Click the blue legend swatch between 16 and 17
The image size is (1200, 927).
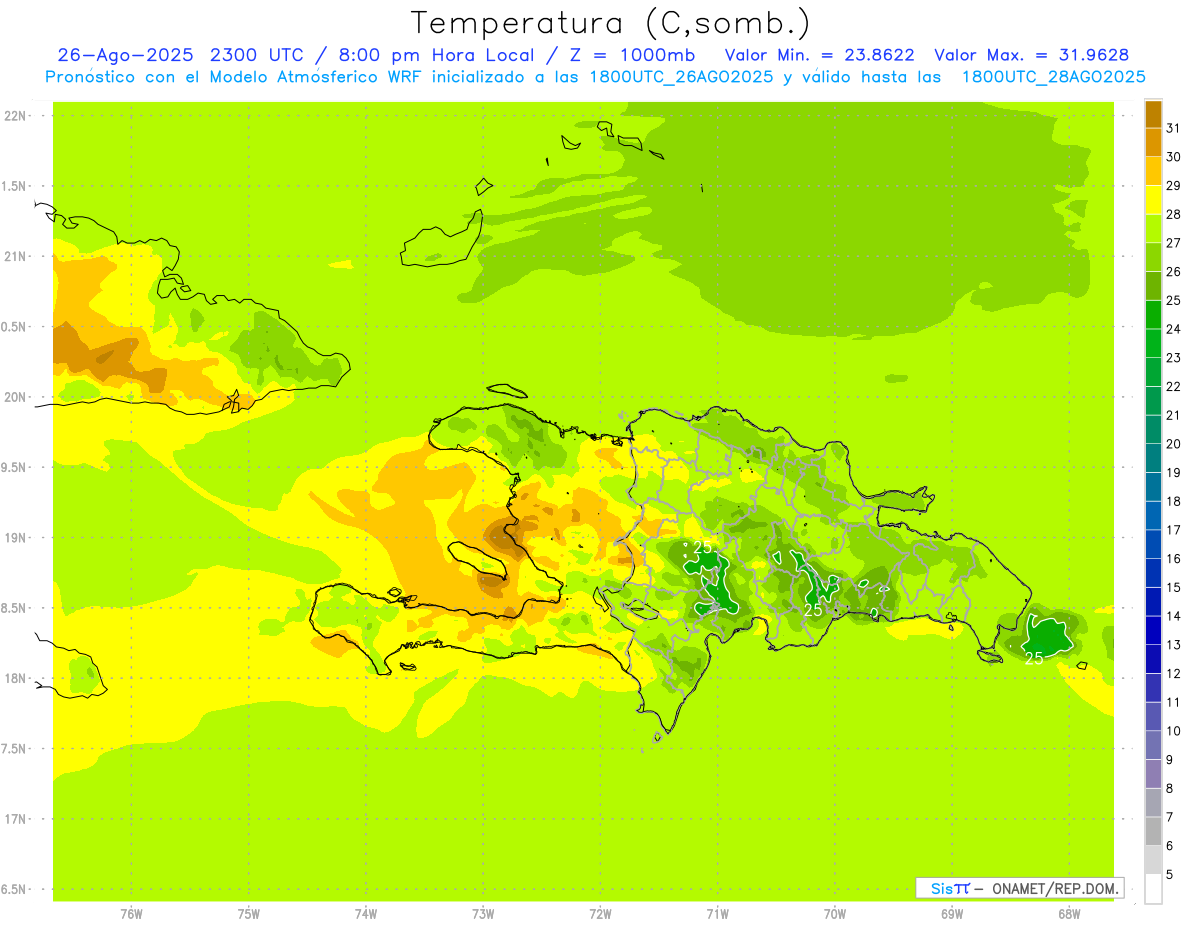coord(1153,544)
